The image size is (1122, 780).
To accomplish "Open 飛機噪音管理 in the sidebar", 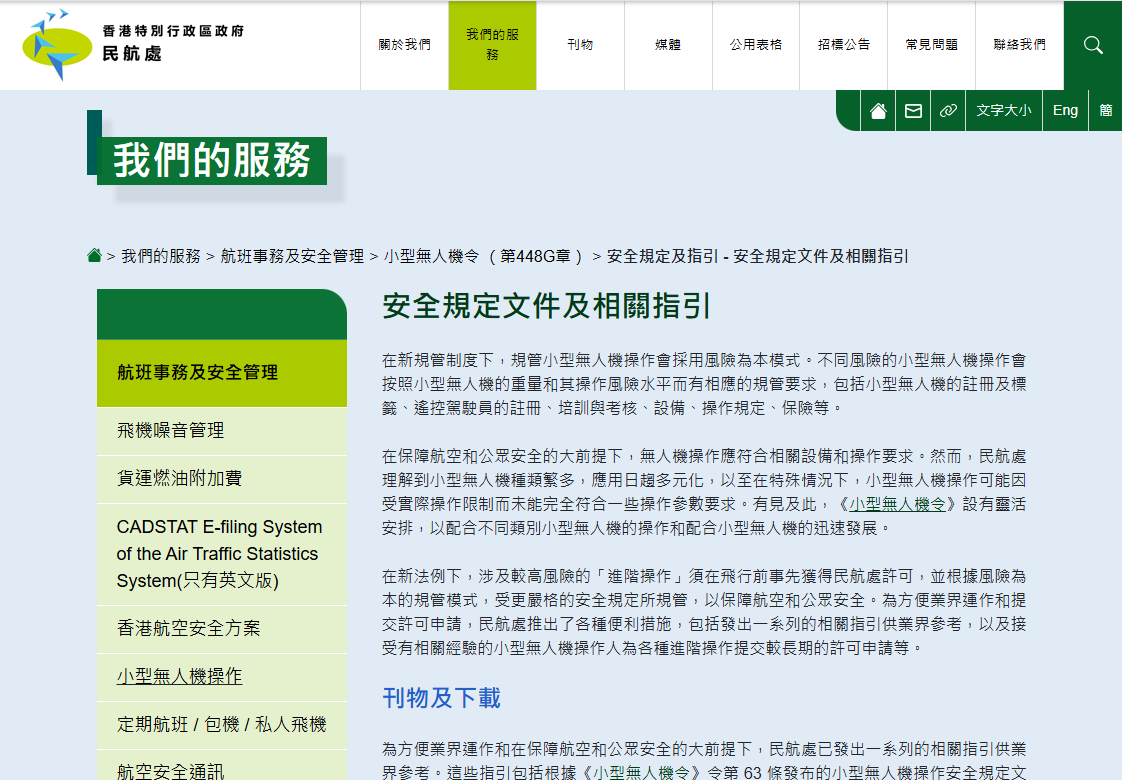I will tap(170, 431).
